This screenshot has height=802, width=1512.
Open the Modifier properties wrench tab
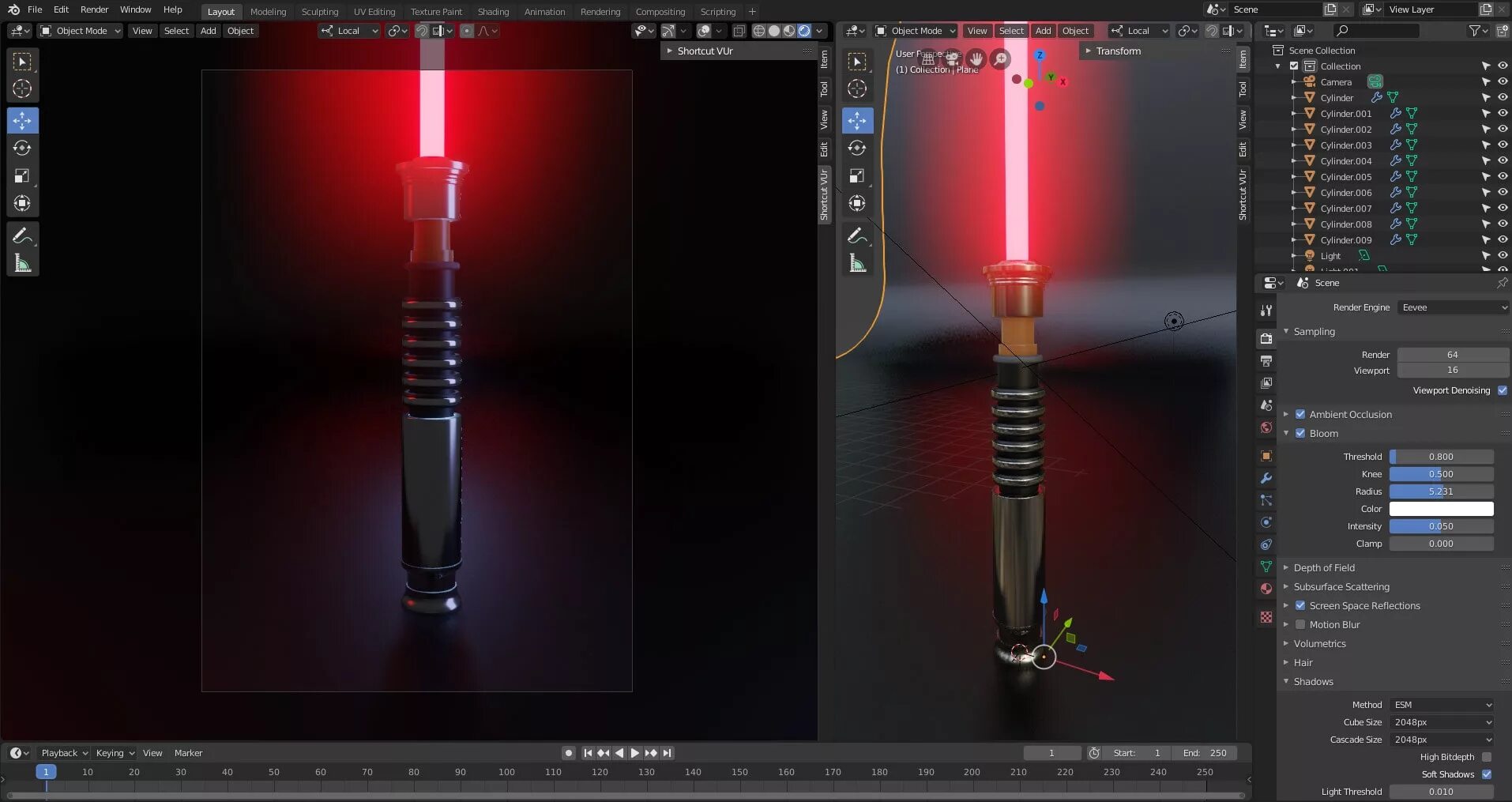pyautogui.click(x=1266, y=478)
